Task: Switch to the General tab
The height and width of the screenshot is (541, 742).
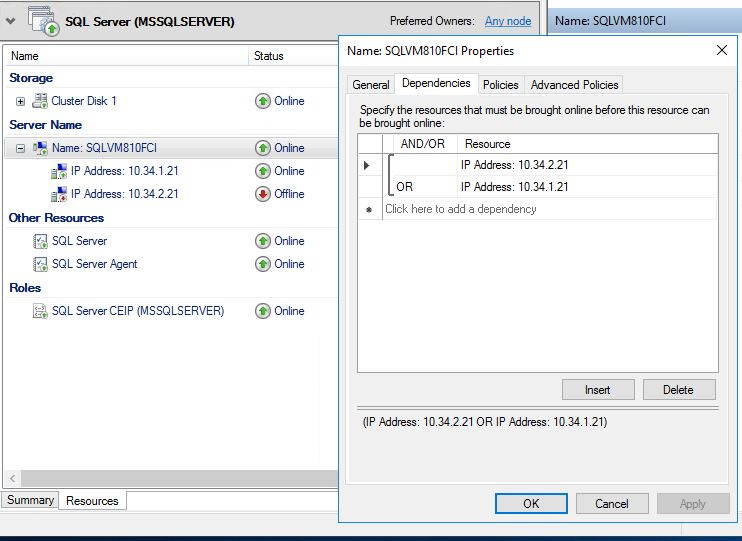Action: pyautogui.click(x=371, y=85)
